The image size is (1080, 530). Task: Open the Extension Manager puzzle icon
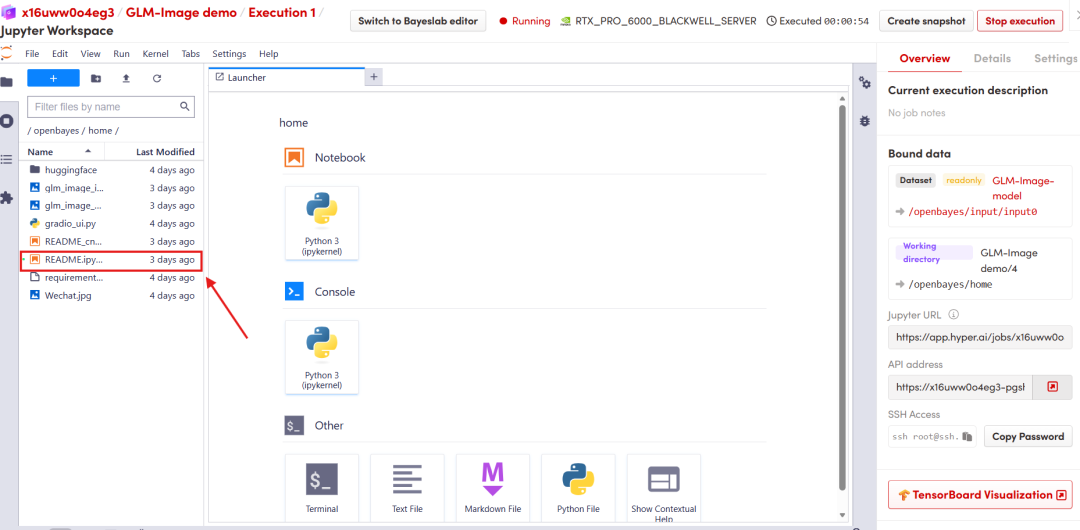coord(7,198)
